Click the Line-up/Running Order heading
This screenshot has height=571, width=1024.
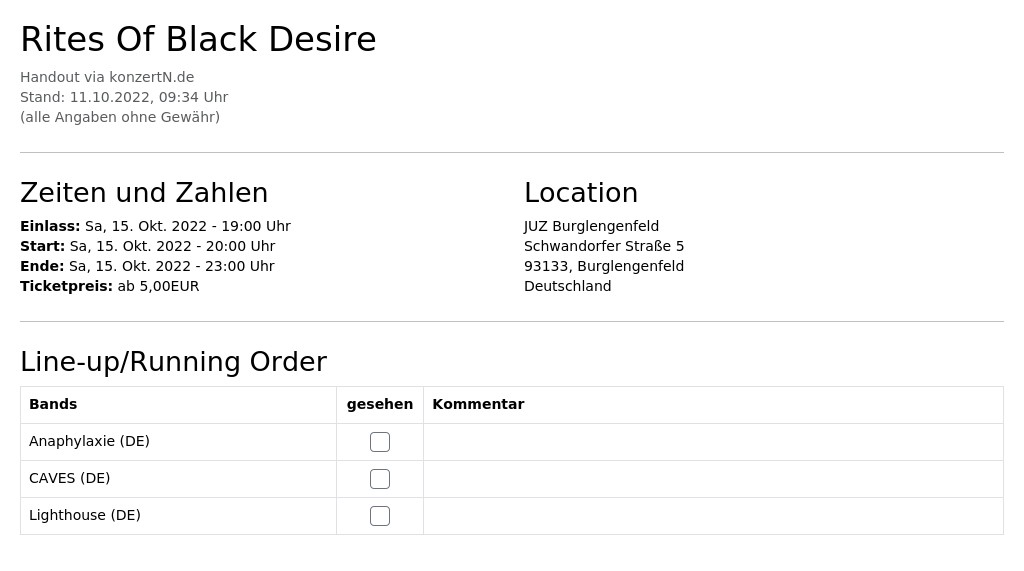pyautogui.click(x=174, y=362)
